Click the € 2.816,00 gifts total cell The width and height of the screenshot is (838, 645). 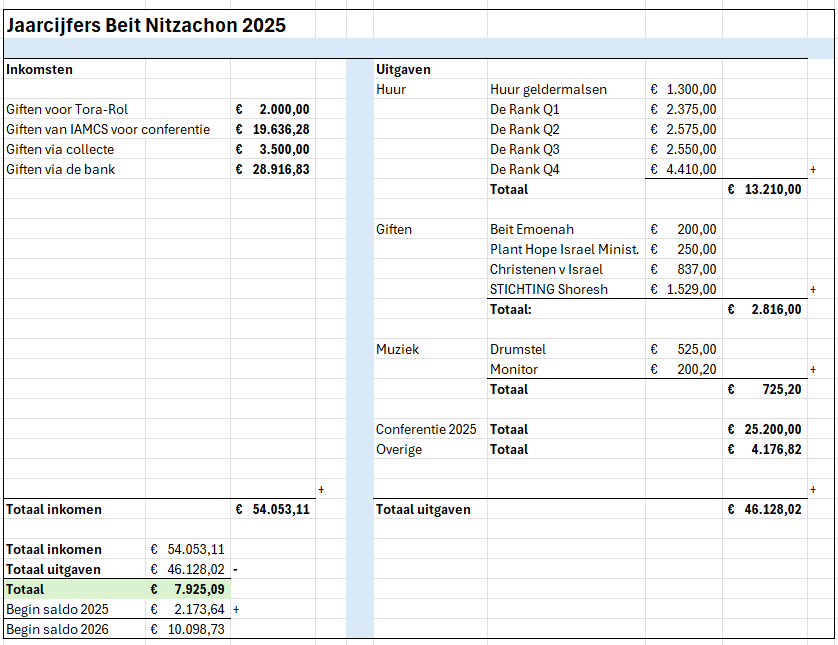764,309
